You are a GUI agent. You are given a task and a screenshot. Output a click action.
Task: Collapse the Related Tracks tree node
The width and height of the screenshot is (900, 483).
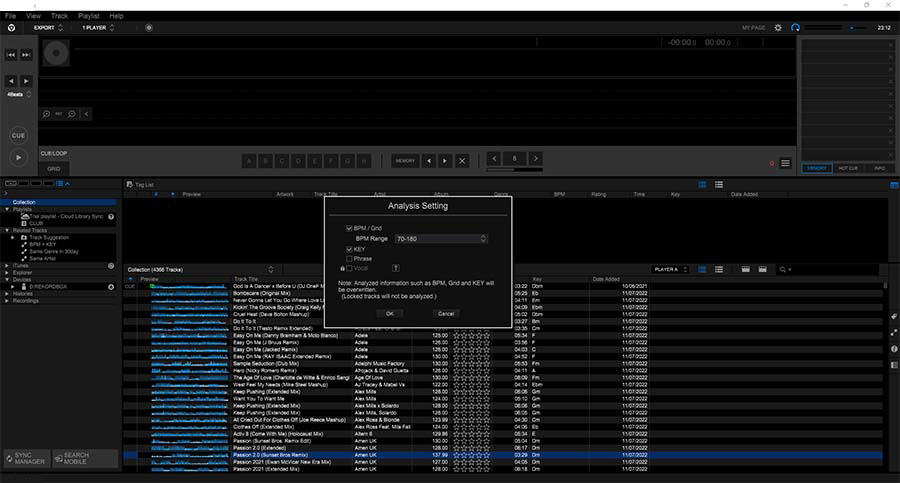click(7, 230)
